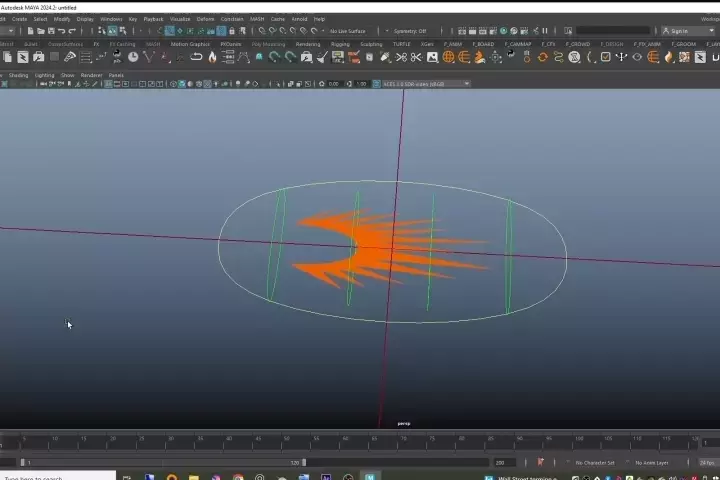Click the No Live Surface field
The width and height of the screenshot is (720, 480).
coord(348,31)
